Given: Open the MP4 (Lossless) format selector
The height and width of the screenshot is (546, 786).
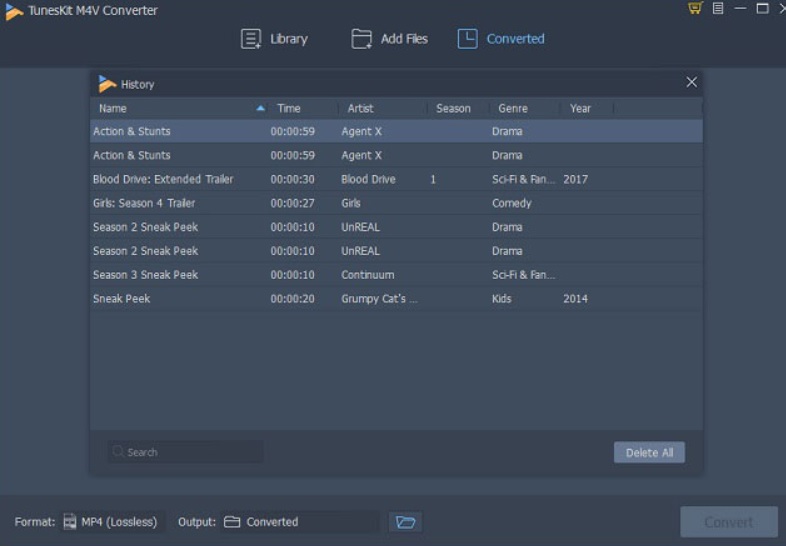Looking at the screenshot, I should [x=111, y=522].
